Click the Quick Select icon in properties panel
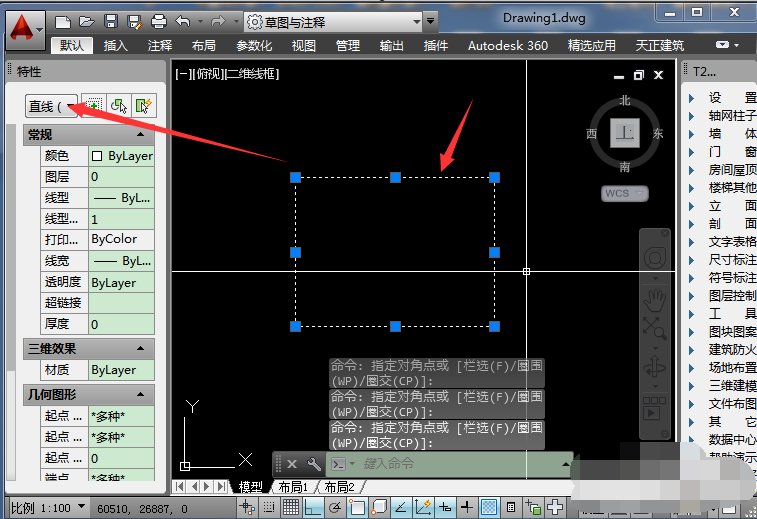Viewport: 757px width, 519px height. click(144, 106)
